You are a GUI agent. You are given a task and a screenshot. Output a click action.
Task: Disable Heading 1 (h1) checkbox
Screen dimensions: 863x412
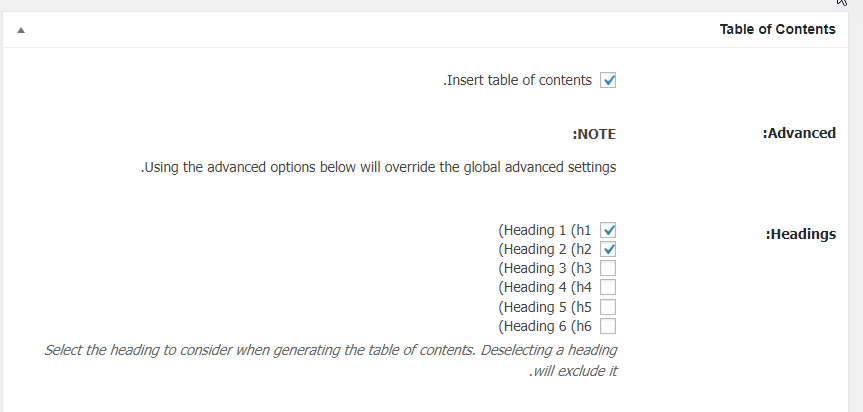click(x=608, y=230)
